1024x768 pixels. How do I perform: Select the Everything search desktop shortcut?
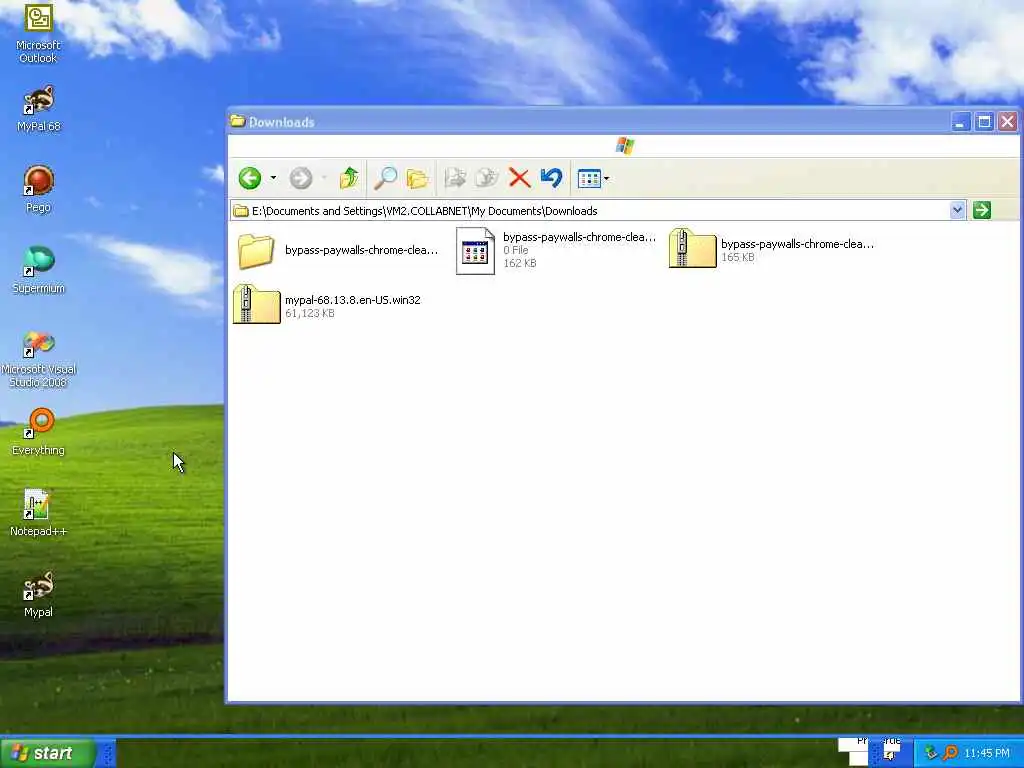point(38,432)
